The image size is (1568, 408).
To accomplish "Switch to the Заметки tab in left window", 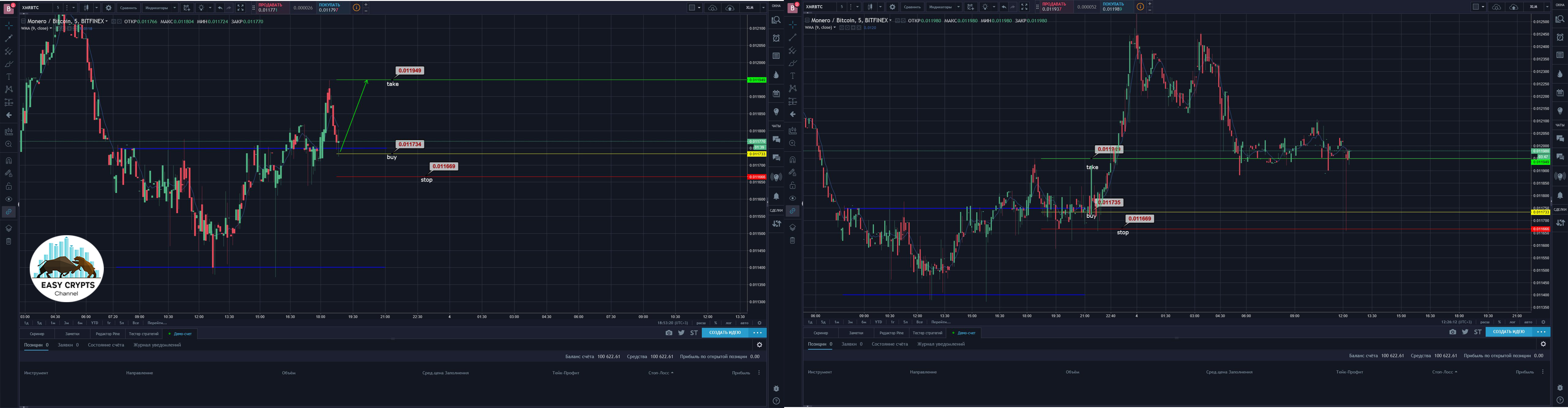I will pyautogui.click(x=73, y=334).
